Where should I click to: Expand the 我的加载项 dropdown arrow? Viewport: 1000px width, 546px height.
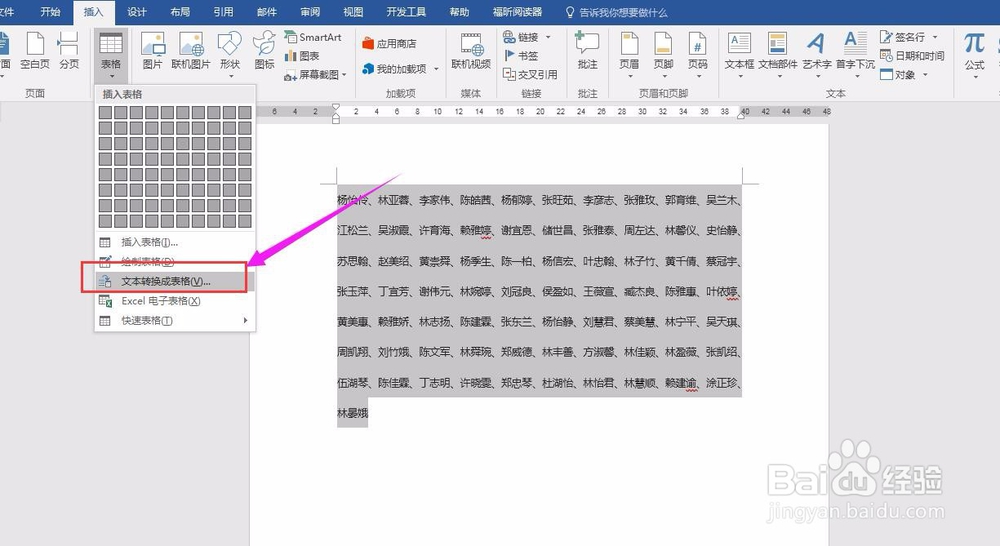coord(436,69)
